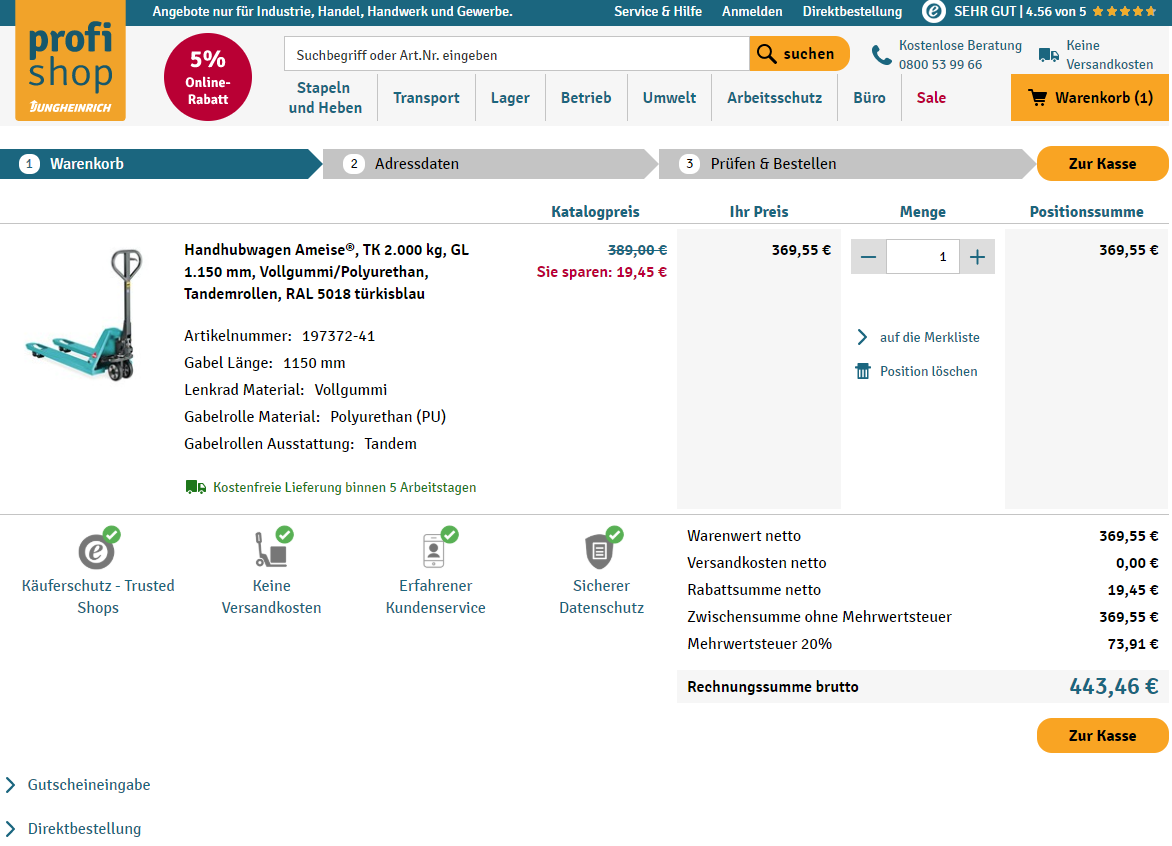Open the Sale menu
1172x846 pixels.
pos(931,98)
